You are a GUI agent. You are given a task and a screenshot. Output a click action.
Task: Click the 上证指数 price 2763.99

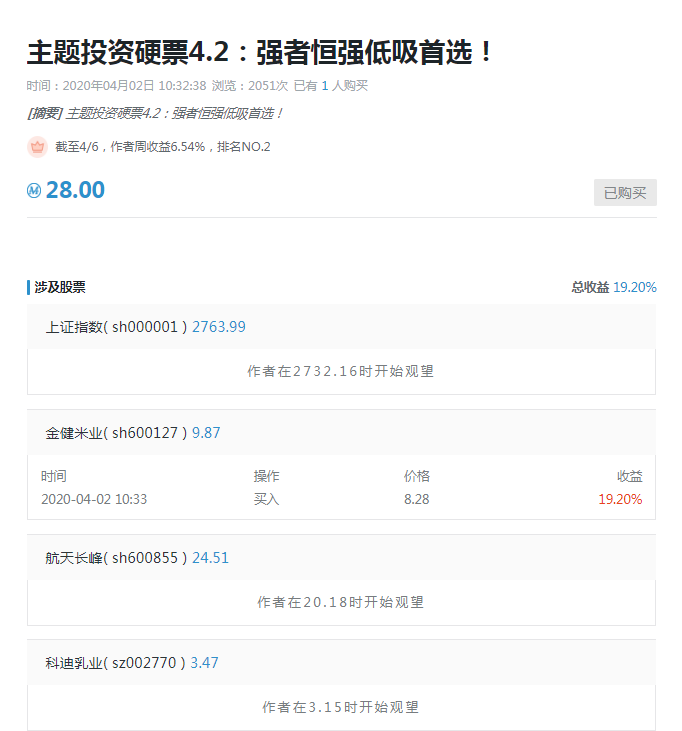click(x=219, y=327)
